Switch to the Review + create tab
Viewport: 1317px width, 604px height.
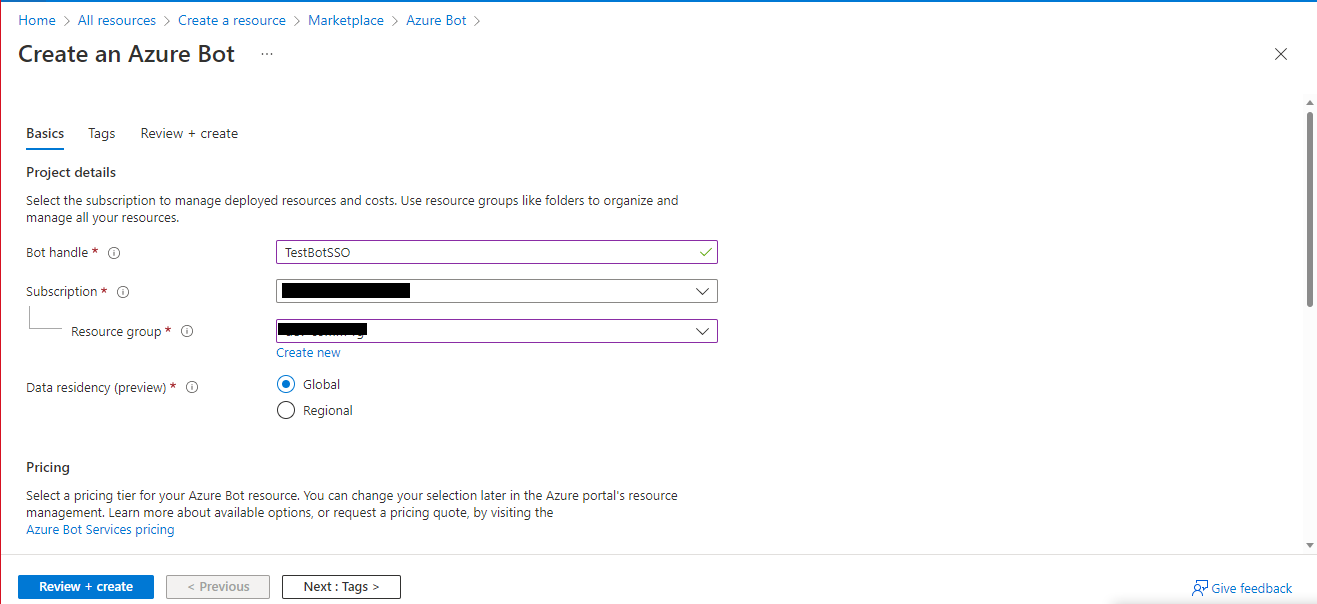click(189, 133)
